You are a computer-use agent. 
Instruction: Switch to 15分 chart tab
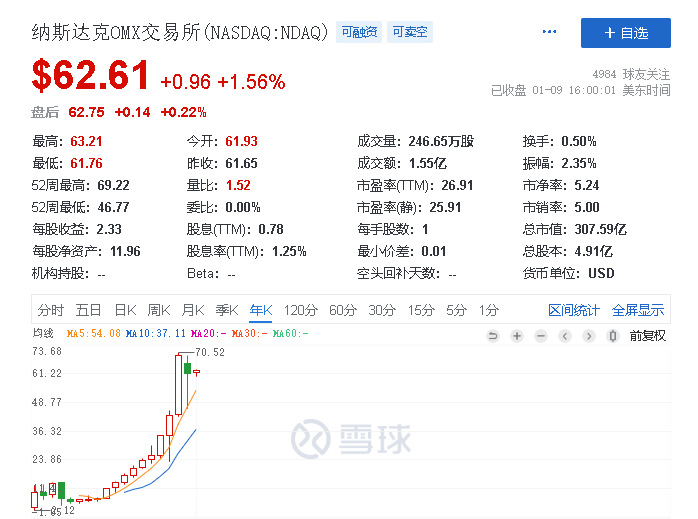pos(421,310)
